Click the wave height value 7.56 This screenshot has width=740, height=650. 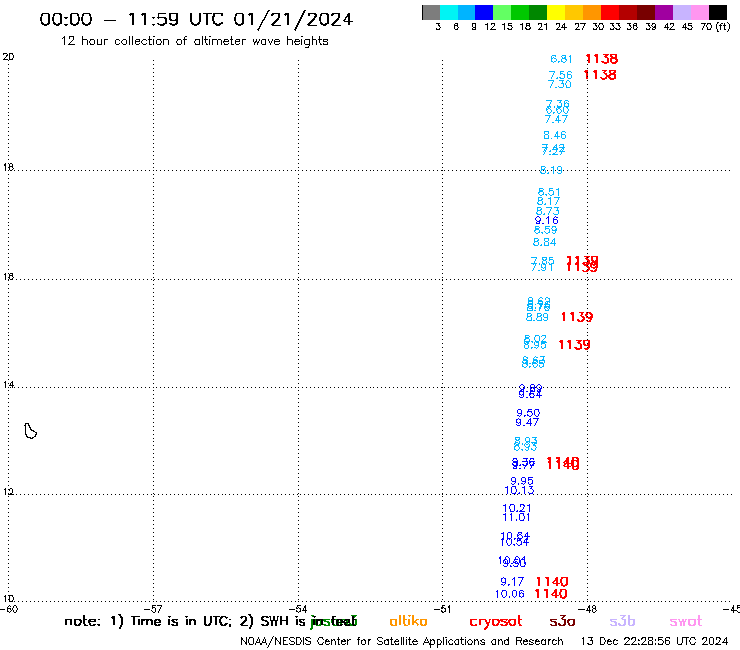pyautogui.click(x=561, y=75)
